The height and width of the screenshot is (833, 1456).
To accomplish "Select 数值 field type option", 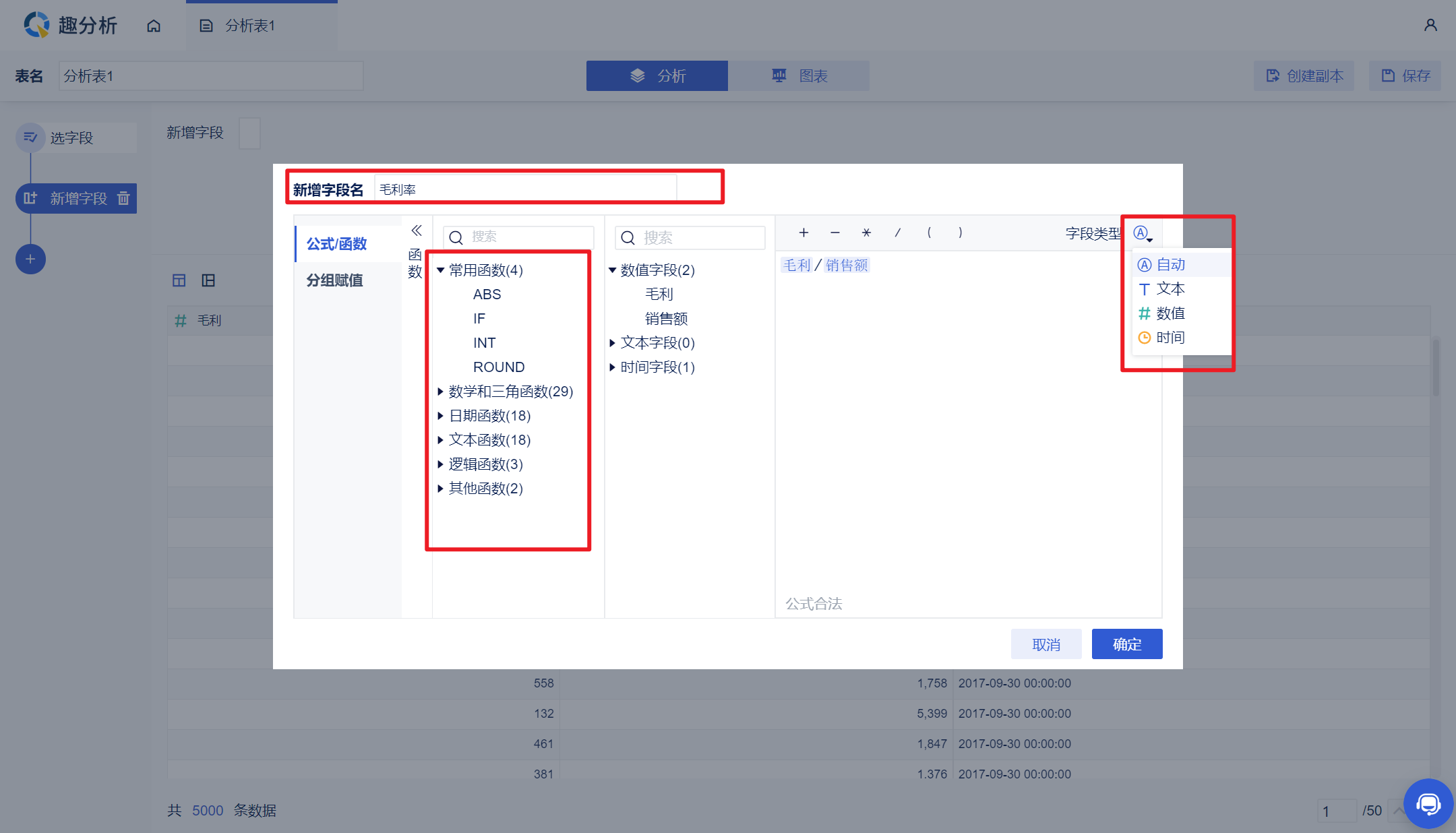I will pos(1170,313).
